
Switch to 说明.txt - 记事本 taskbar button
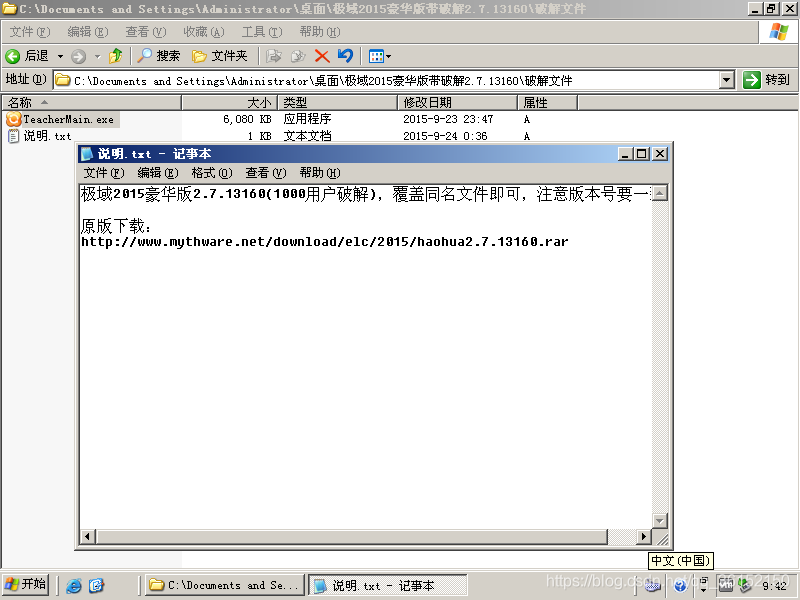pyautogui.click(x=387, y=585)
